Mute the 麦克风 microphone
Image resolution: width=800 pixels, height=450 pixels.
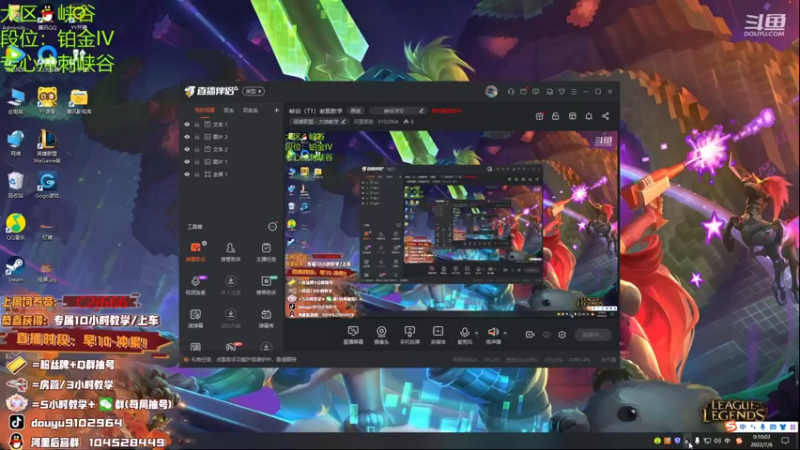464,335
